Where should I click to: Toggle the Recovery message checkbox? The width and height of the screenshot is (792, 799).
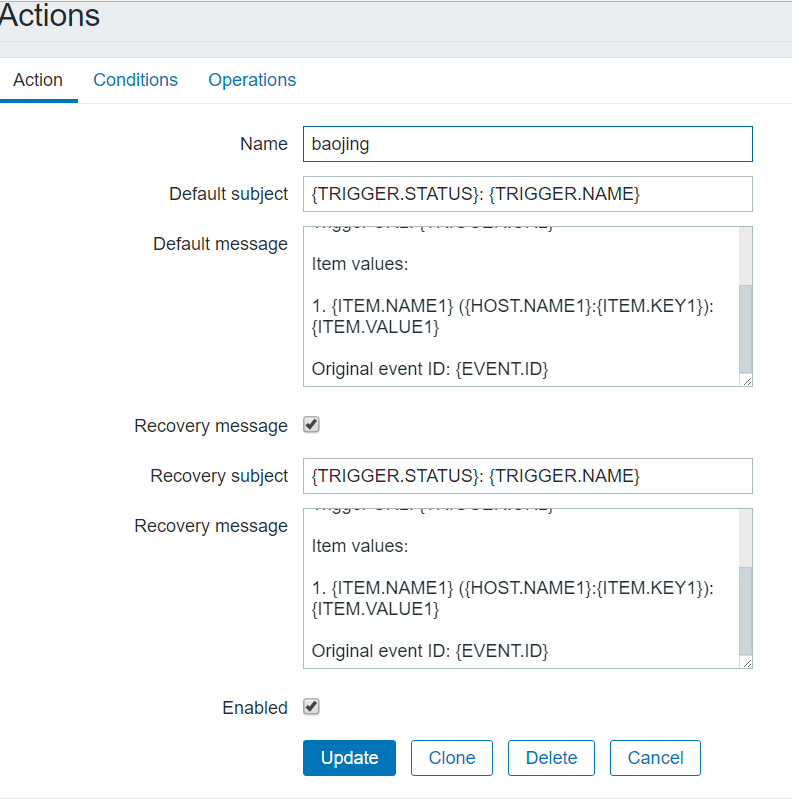pyautogui.click(x=311, y=425)
